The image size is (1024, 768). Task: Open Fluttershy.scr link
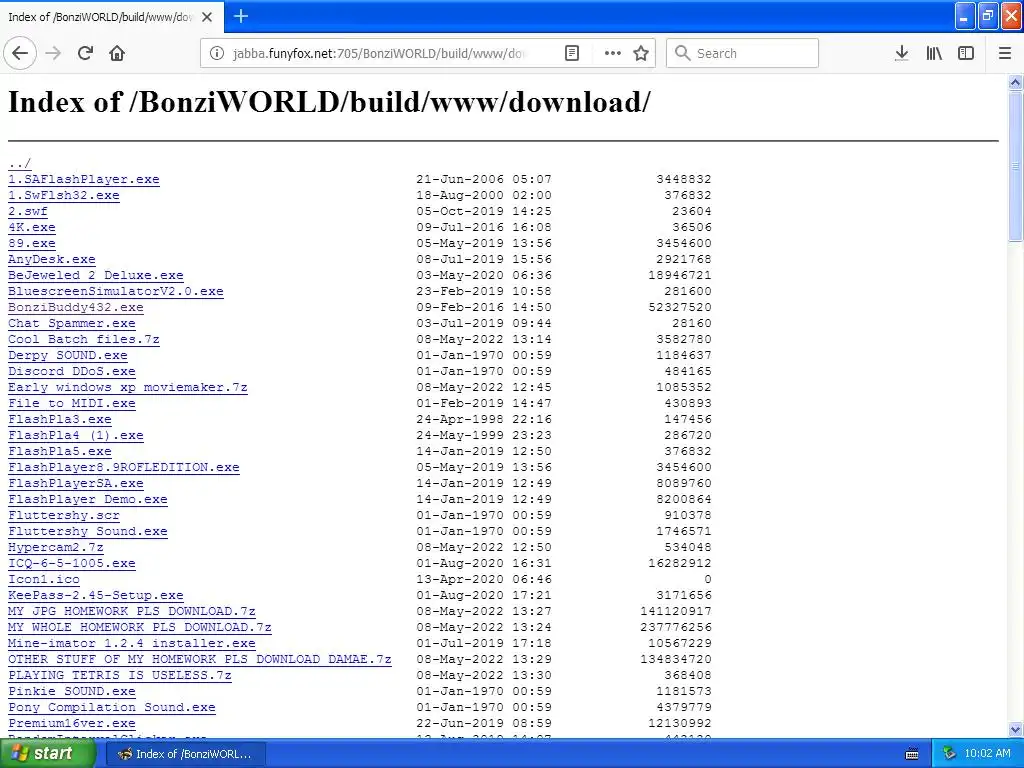pos(64,515)
